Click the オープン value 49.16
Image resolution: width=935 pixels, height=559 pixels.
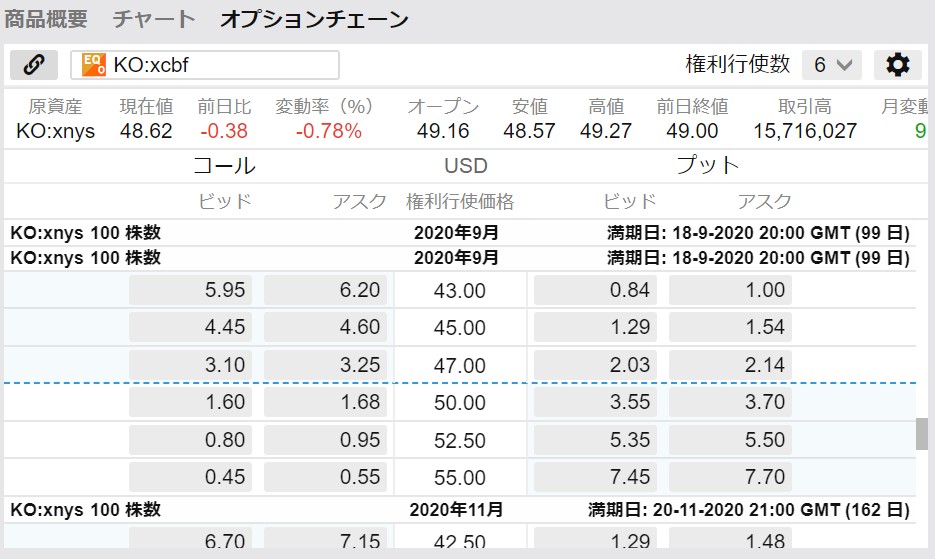point(443,131)
